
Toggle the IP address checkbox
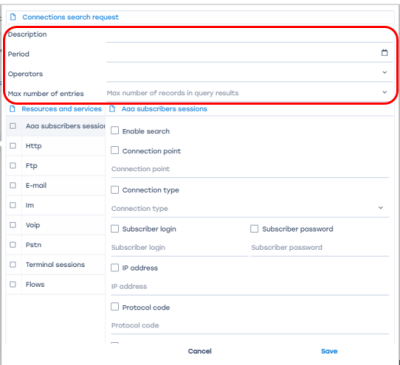pyautogui.click(x=115, y=267)
